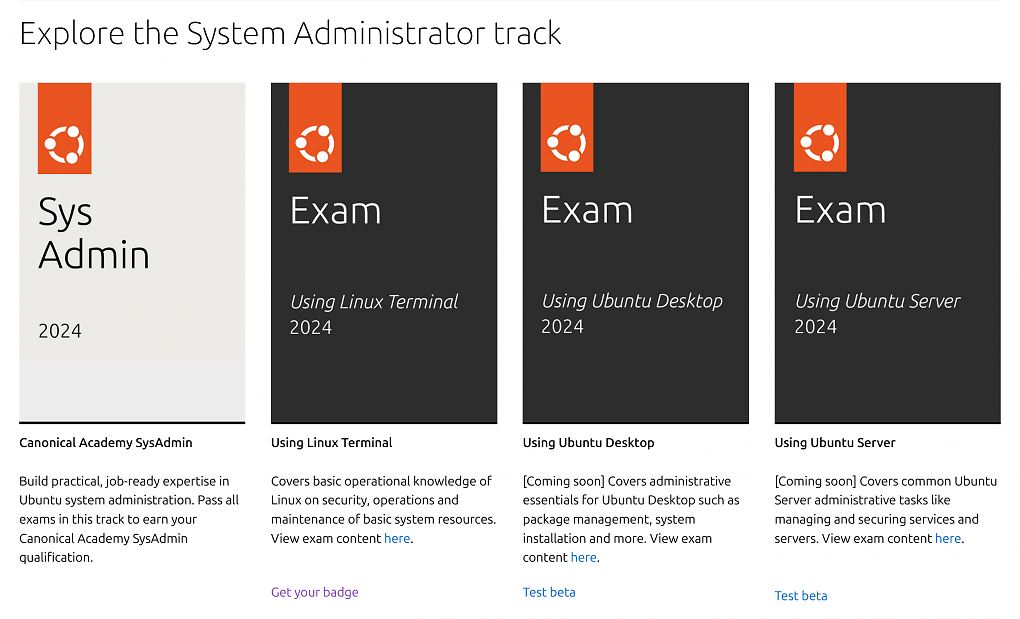Click 'here' link for Linux Terminal exam content

(397, 538)
